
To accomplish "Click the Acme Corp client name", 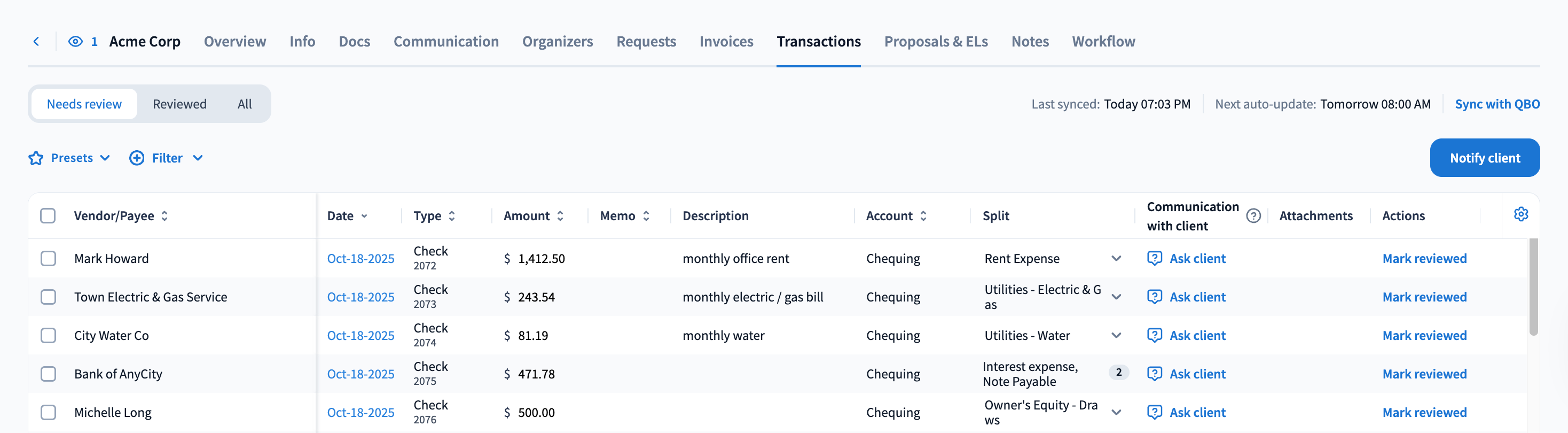I will pyautogui.click(x=145, y=41).
